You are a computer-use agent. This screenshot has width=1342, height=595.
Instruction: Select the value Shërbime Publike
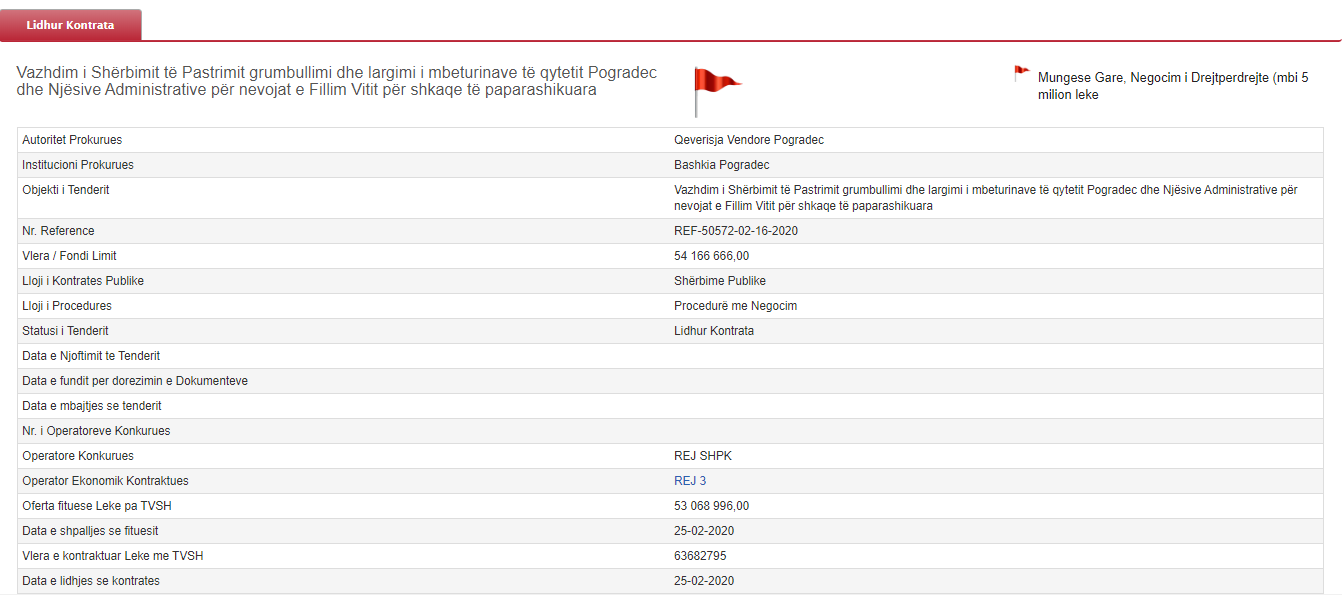(720, 281)
